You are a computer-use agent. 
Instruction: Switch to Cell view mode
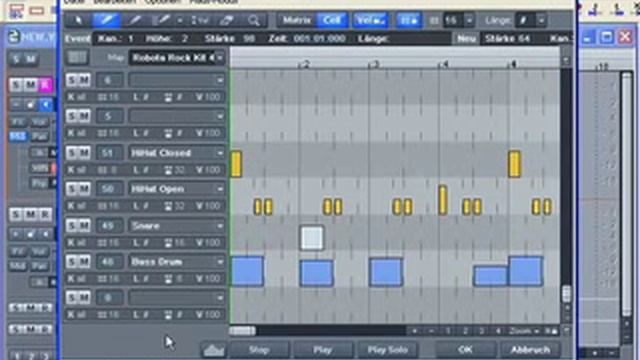click(332, 20)
